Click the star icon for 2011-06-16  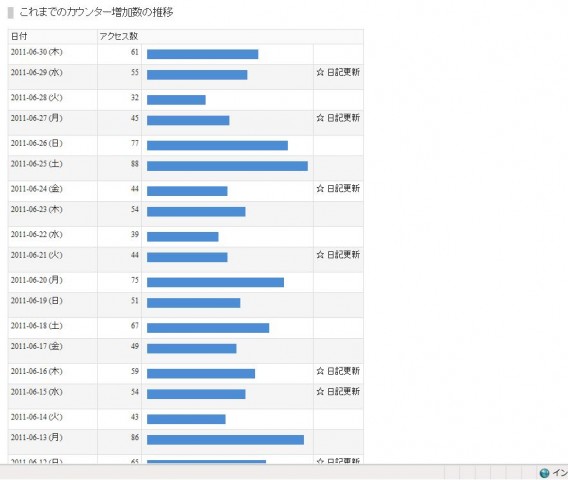click(x=320, y=371)
